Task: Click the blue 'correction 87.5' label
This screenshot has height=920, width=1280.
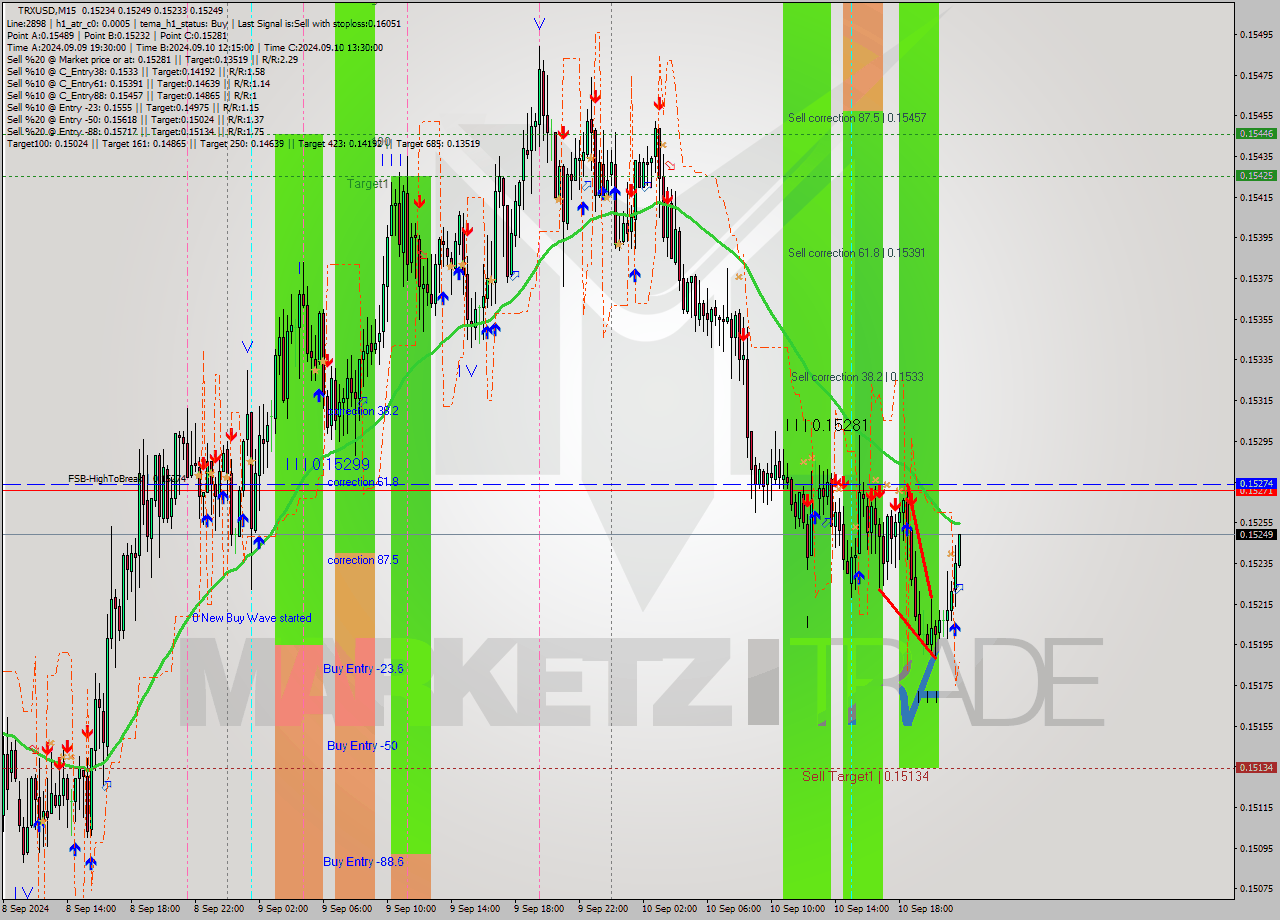Action: pyautogui.click(x=363, y=560)
